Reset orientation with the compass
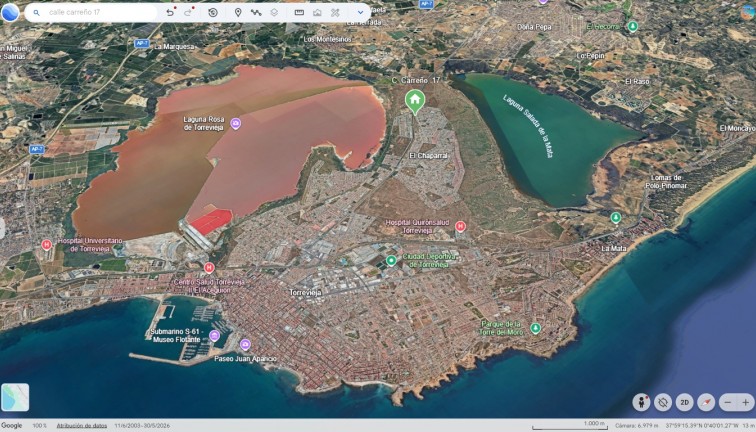 706,402
